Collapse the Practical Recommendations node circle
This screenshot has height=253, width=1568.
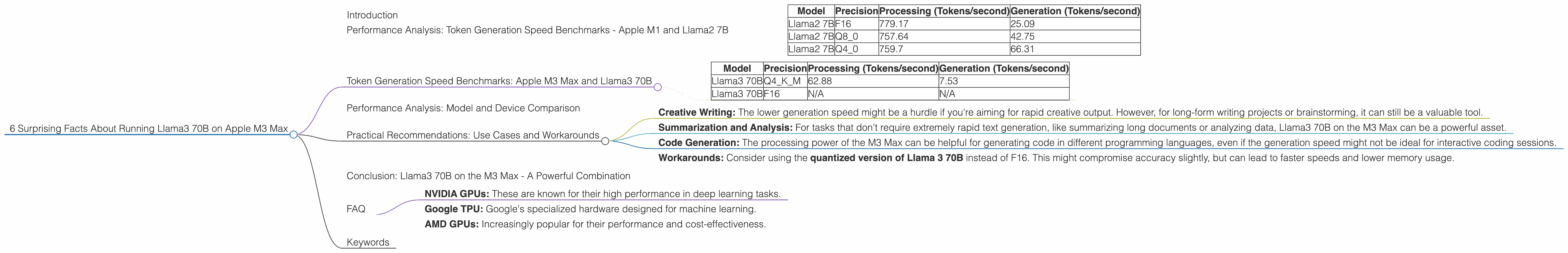click(605, 141)
